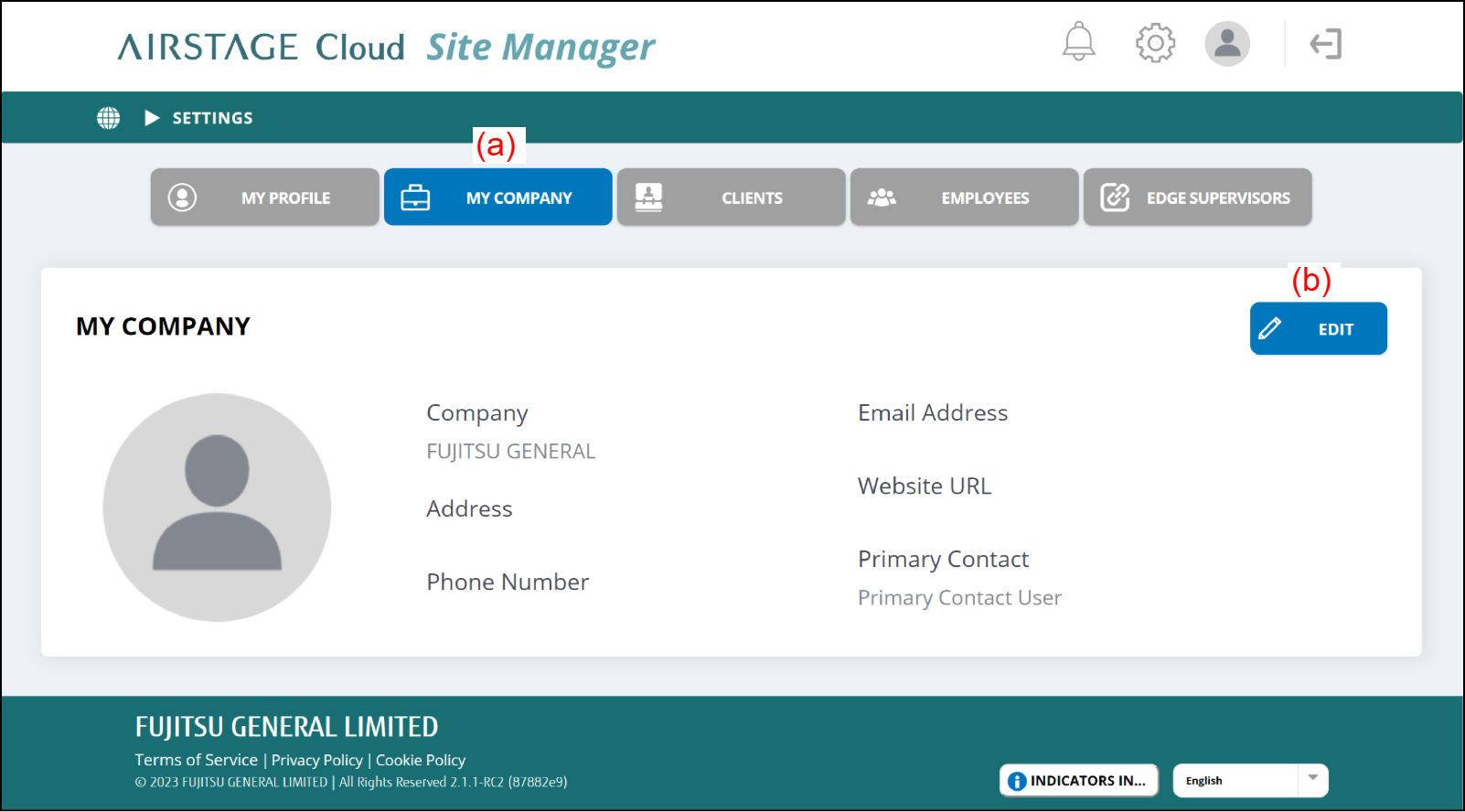Click the language dropdown arrow
This screenshot has width=1465, height=812.
point(1312,778)
